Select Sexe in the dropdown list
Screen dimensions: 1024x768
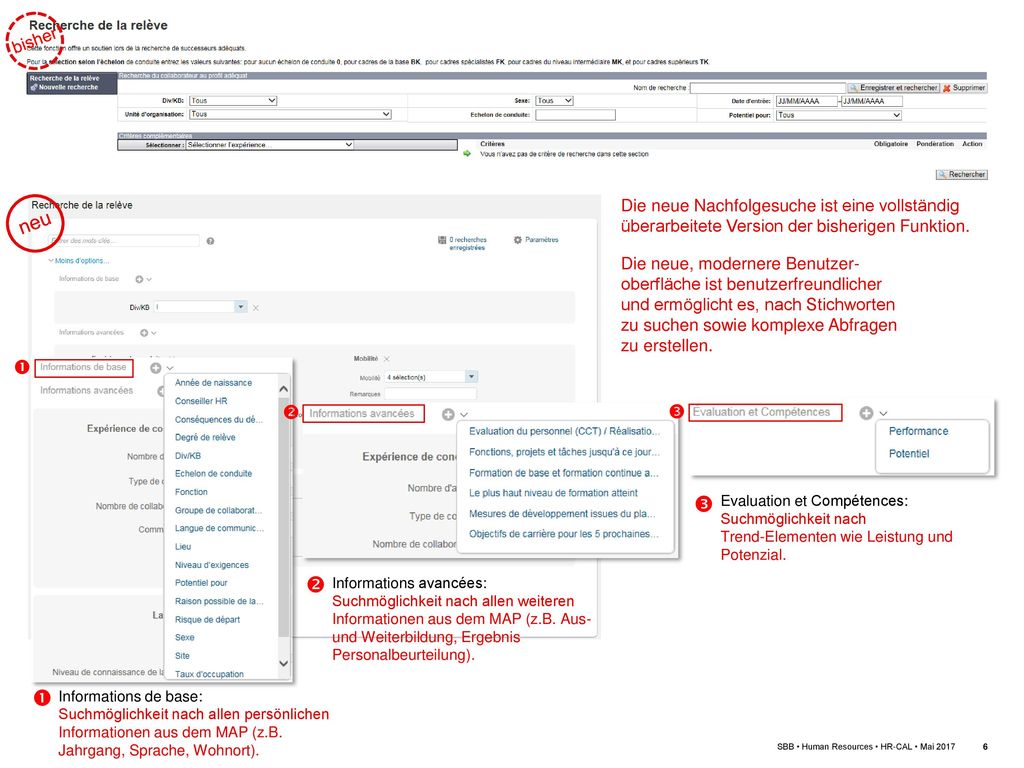(185, 637)
